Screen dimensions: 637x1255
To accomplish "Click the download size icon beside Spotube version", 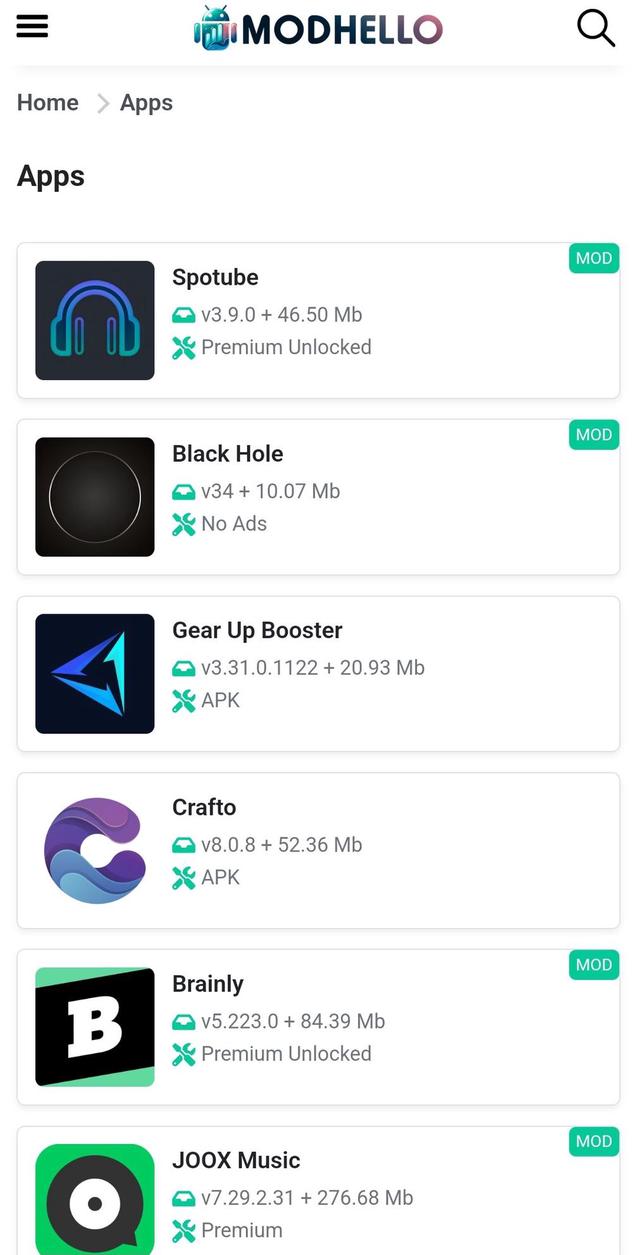I will coord(184,314).
